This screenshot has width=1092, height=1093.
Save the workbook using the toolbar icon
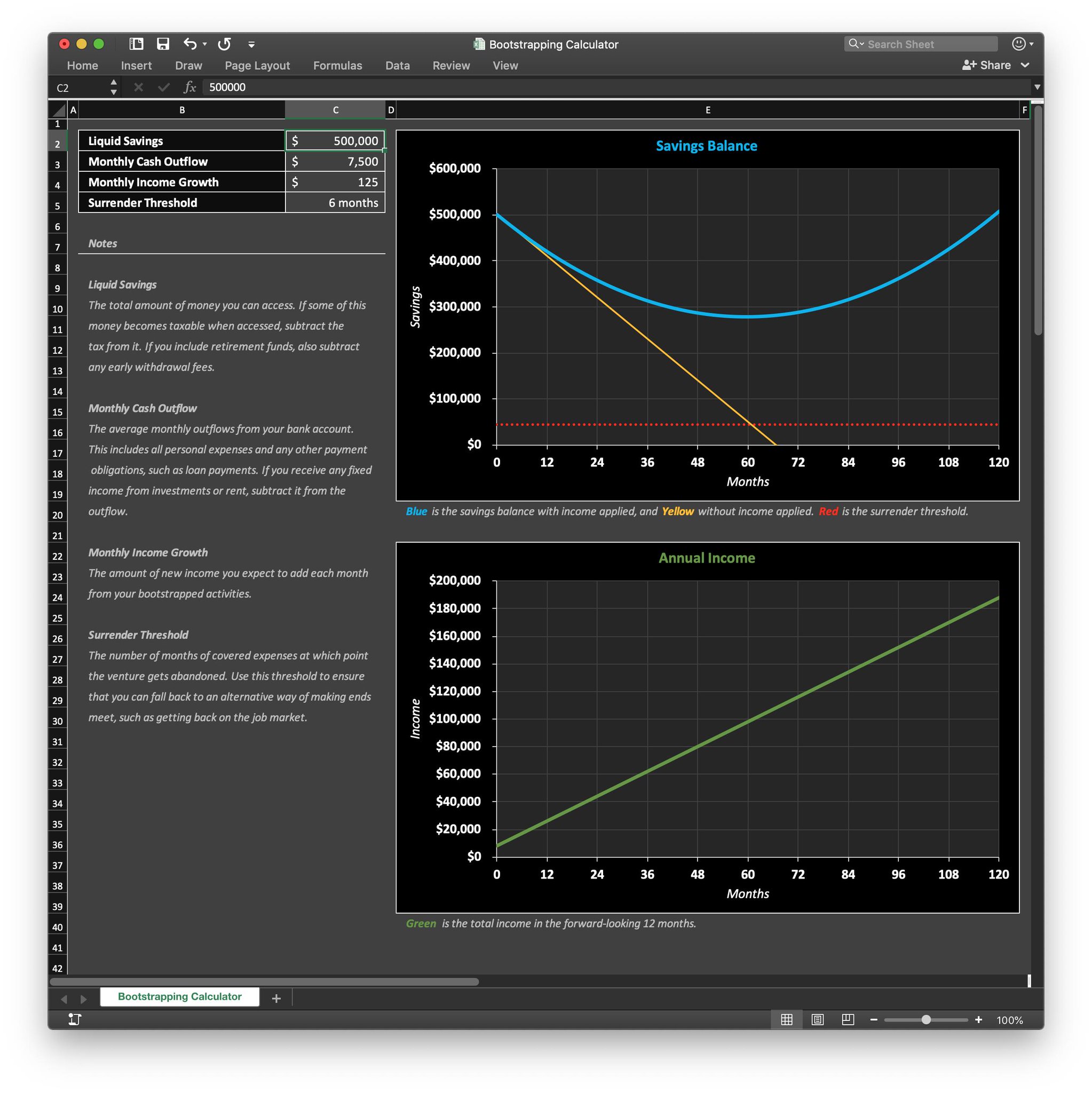point(163,44)
